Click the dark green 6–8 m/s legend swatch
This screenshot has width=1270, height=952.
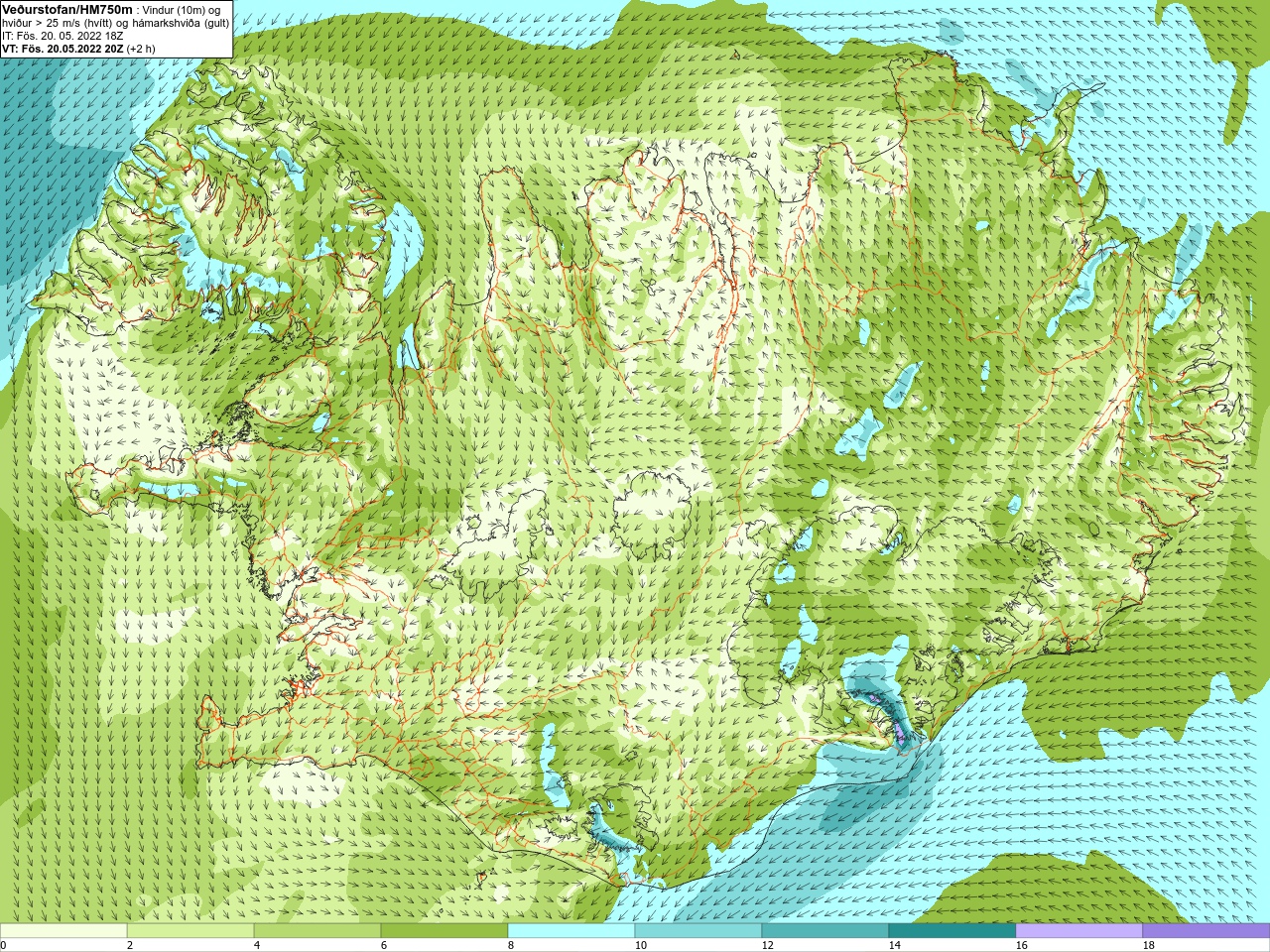point(444,931)
